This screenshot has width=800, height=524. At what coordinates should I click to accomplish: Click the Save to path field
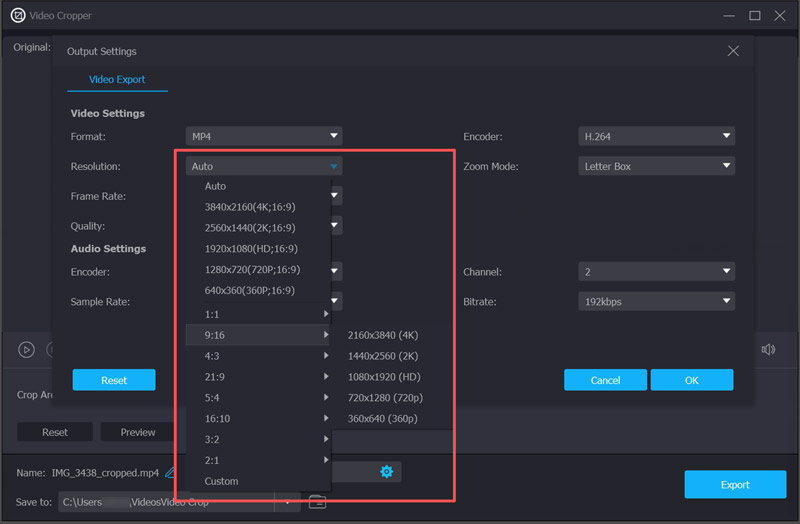click(166, 502)
